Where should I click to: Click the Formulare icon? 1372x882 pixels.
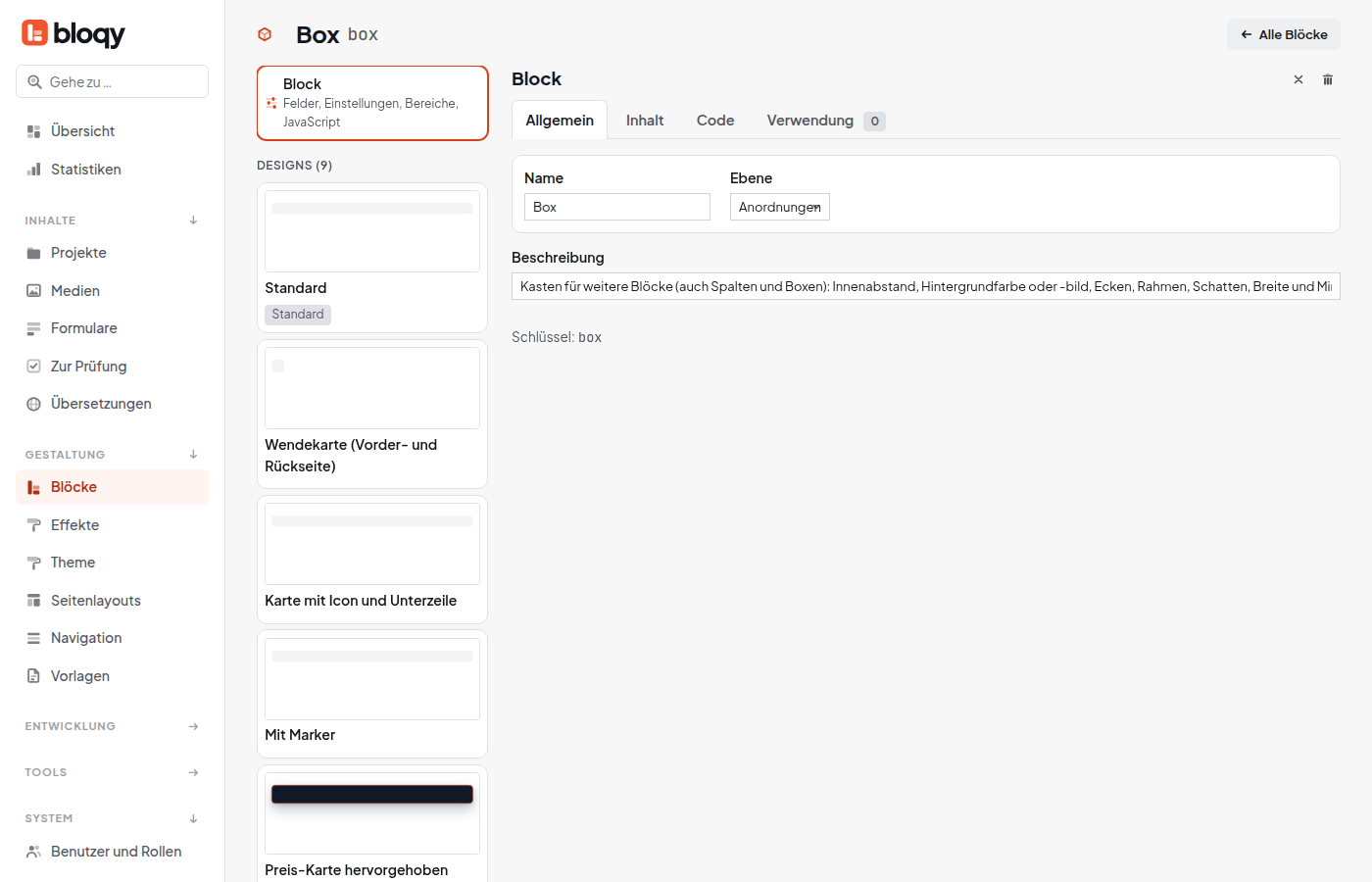33,328
